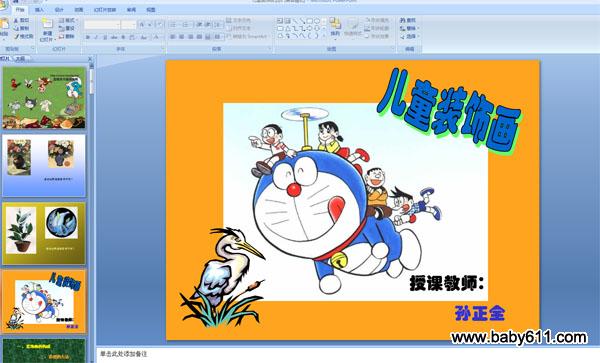Screen dimensions: 600x363
Task: Open the font size dropdown
Action: (x=129, y=25)
